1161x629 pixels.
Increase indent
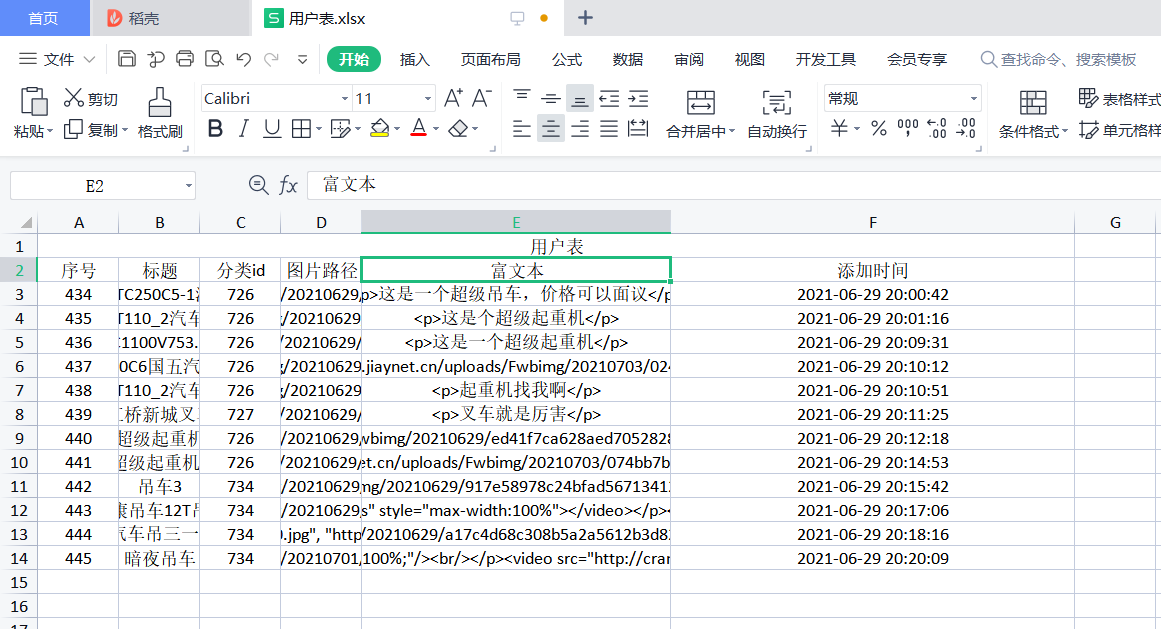(x=638, y=98)
